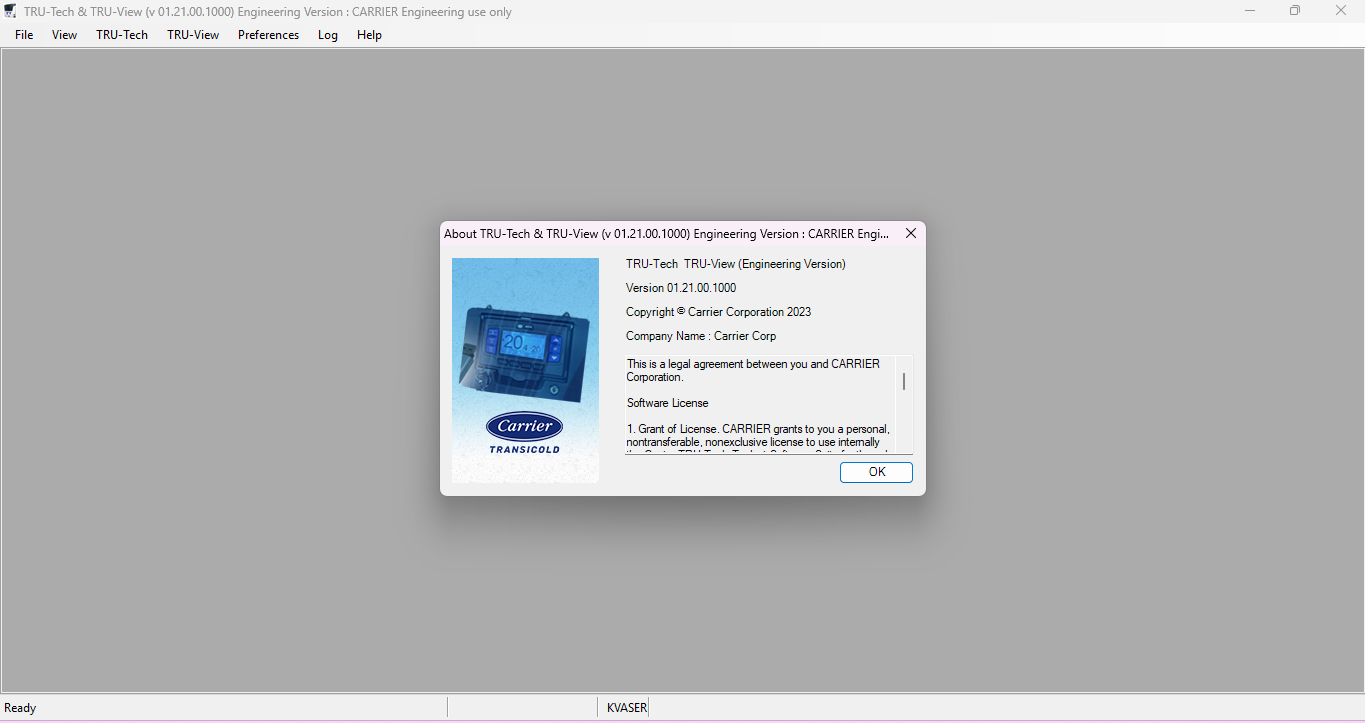Screen dimensions: 1365x723
Task: Open the Help menu
Action: pyautogui.click(x=369, y=34)
